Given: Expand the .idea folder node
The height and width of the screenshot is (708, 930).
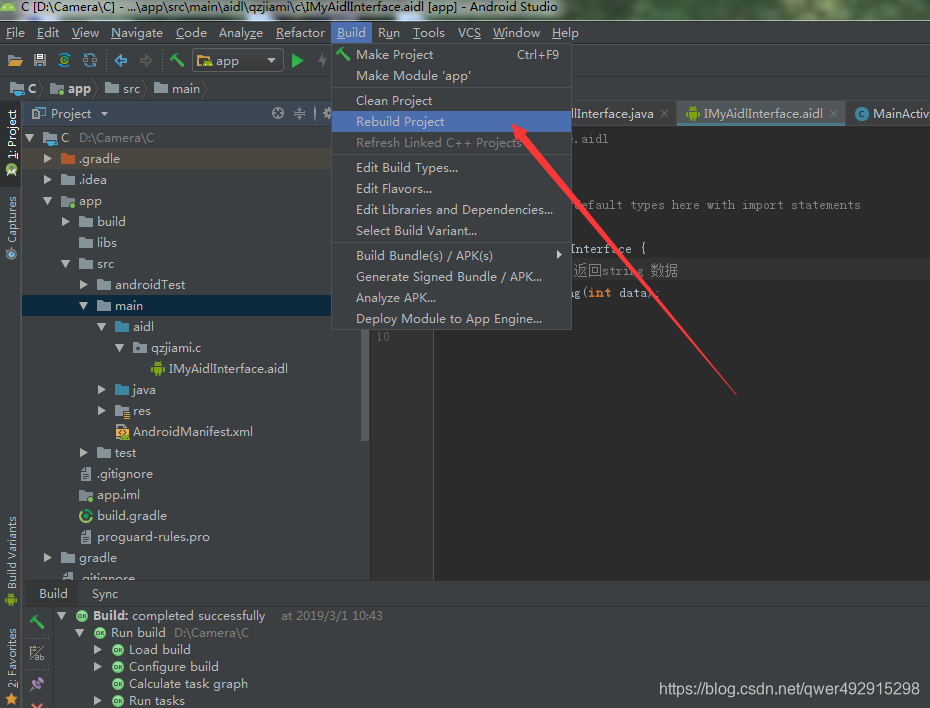Looking at the screenshot, I should point(47,180).
